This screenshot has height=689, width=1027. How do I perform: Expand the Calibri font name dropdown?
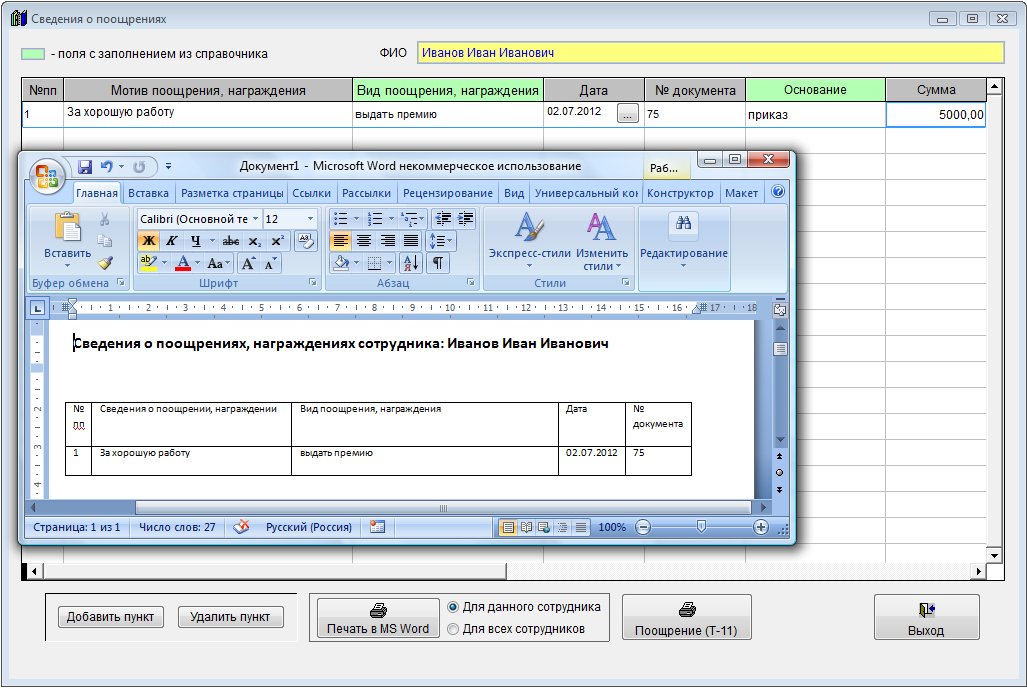coord(255,218)
